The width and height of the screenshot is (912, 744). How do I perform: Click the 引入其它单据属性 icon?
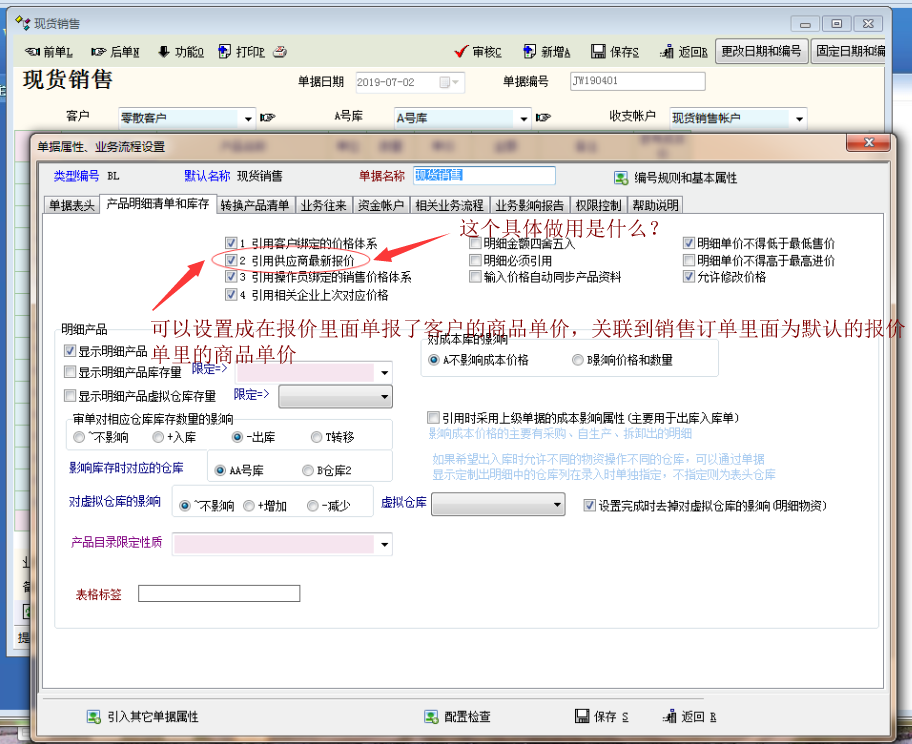(x=94, y=717)
